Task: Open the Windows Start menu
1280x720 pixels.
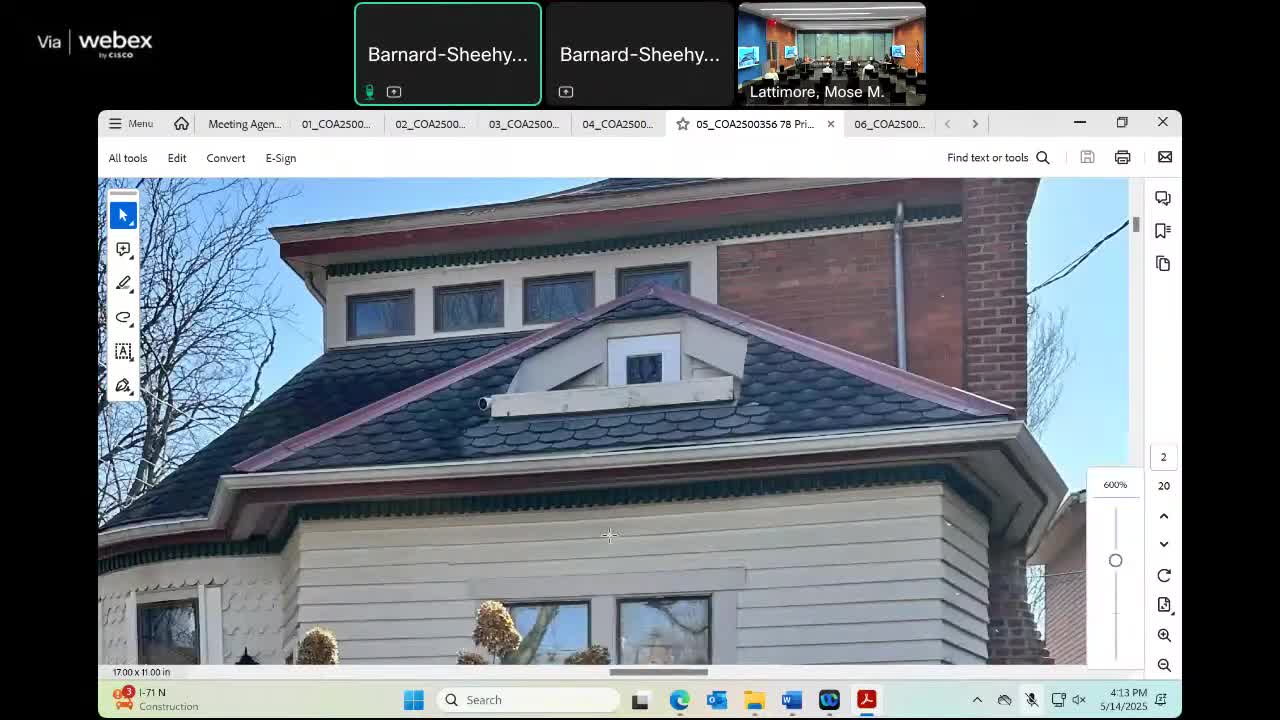Action: pos(413,700)
